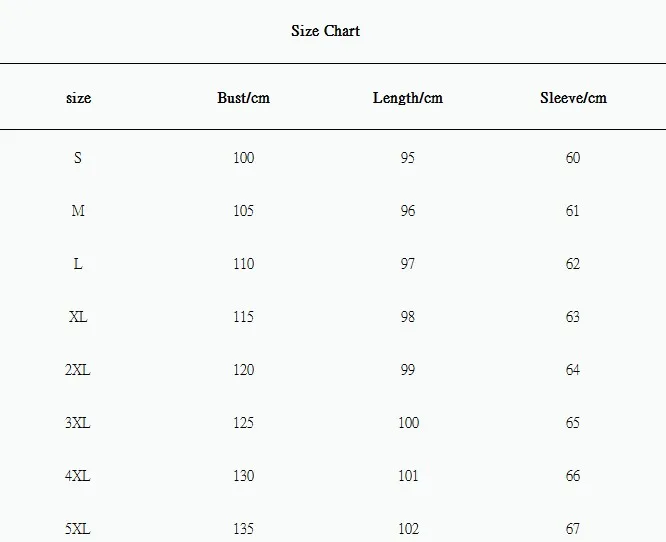Select the 5XL size row label
Image resolution: width=666 pixels, height=542 pixels.
coord(78,529)
